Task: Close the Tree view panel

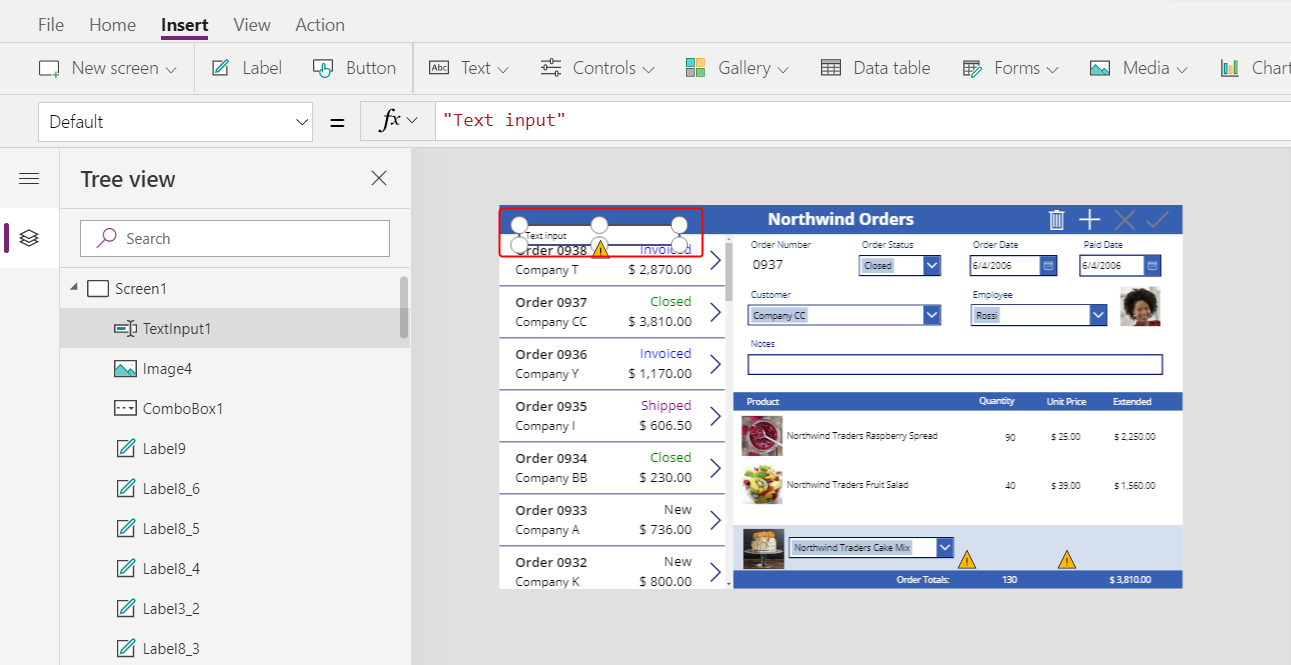Action: pos(379,178)
